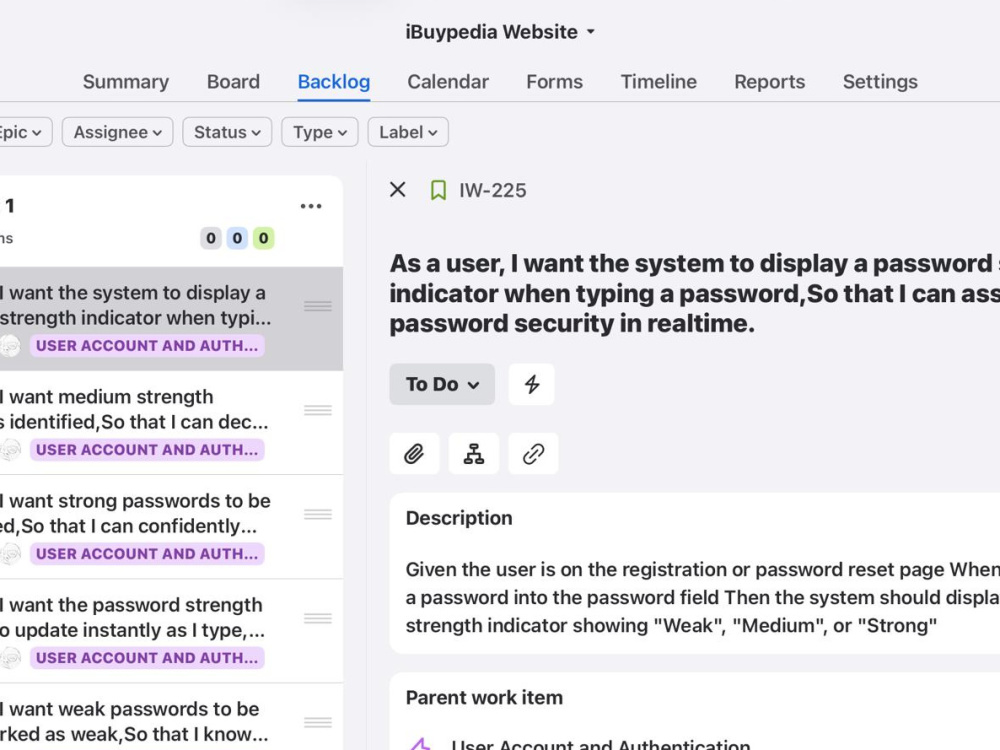Screen dimensions: 1000x750
Task: Open the Settings tab
Action: click(880, 82)
